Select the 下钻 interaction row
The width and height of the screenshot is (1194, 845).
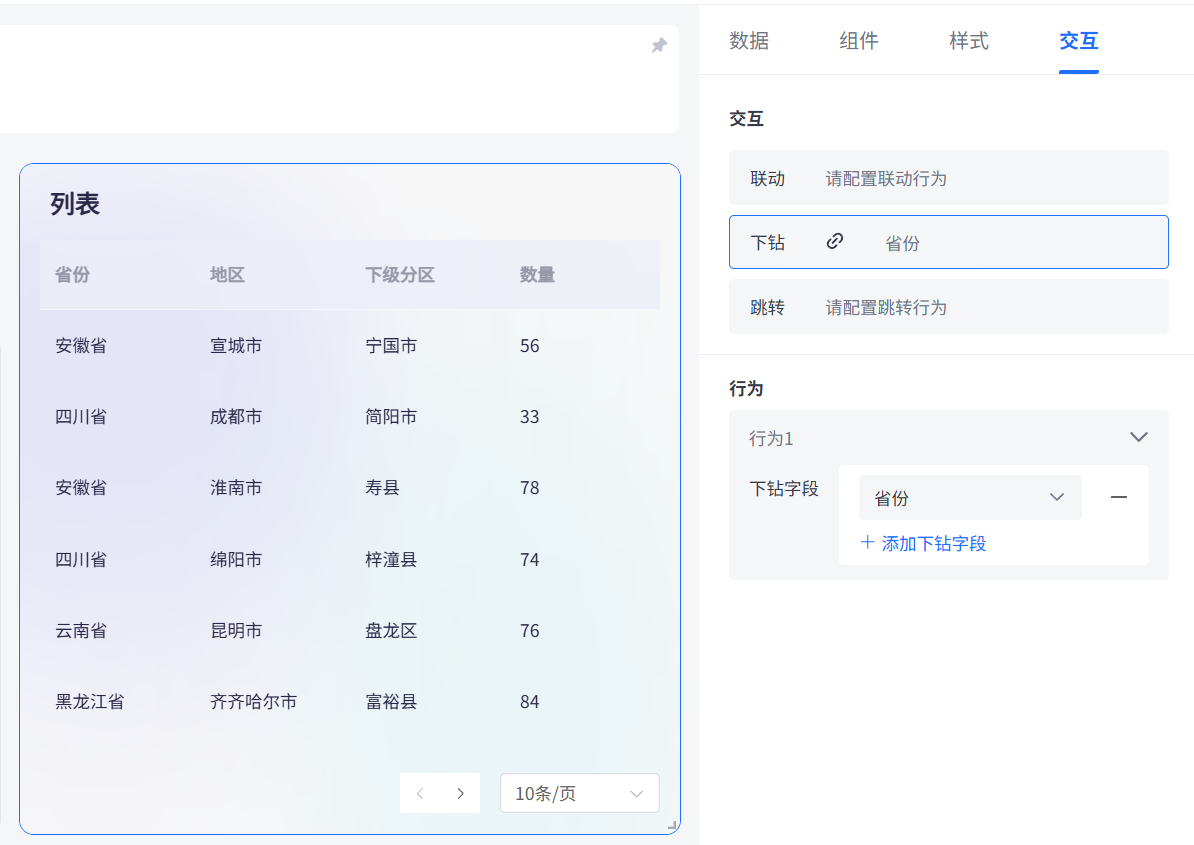948,242
